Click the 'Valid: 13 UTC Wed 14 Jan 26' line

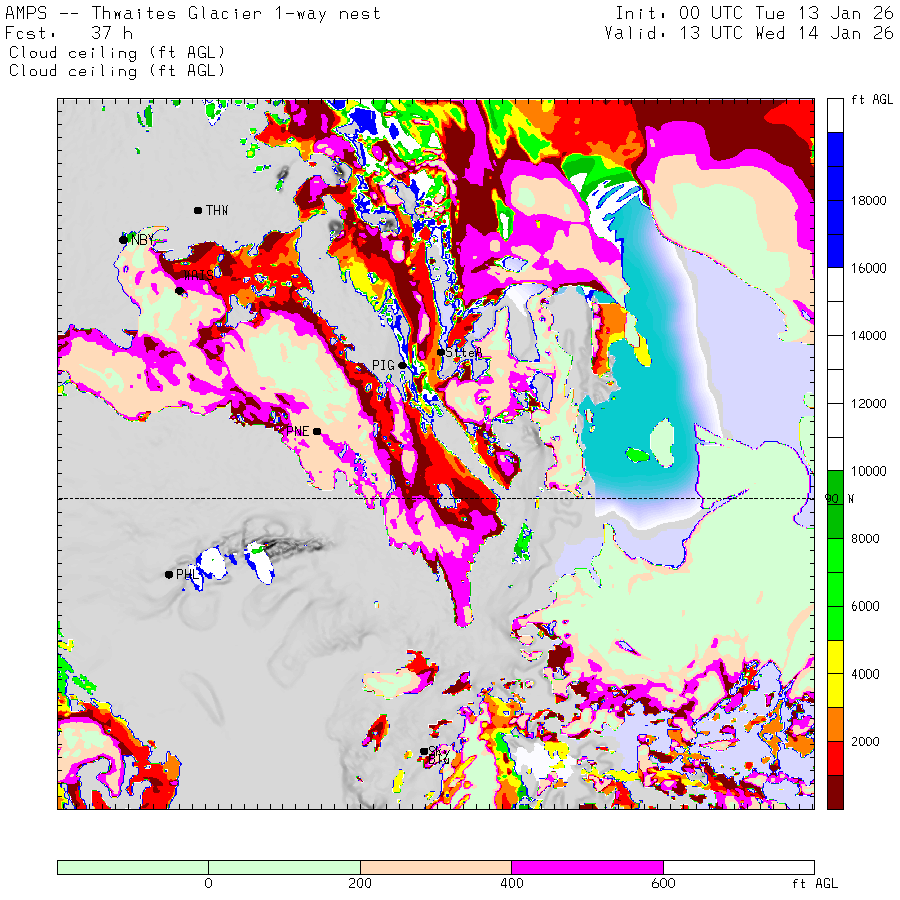(x=748, y=33)
